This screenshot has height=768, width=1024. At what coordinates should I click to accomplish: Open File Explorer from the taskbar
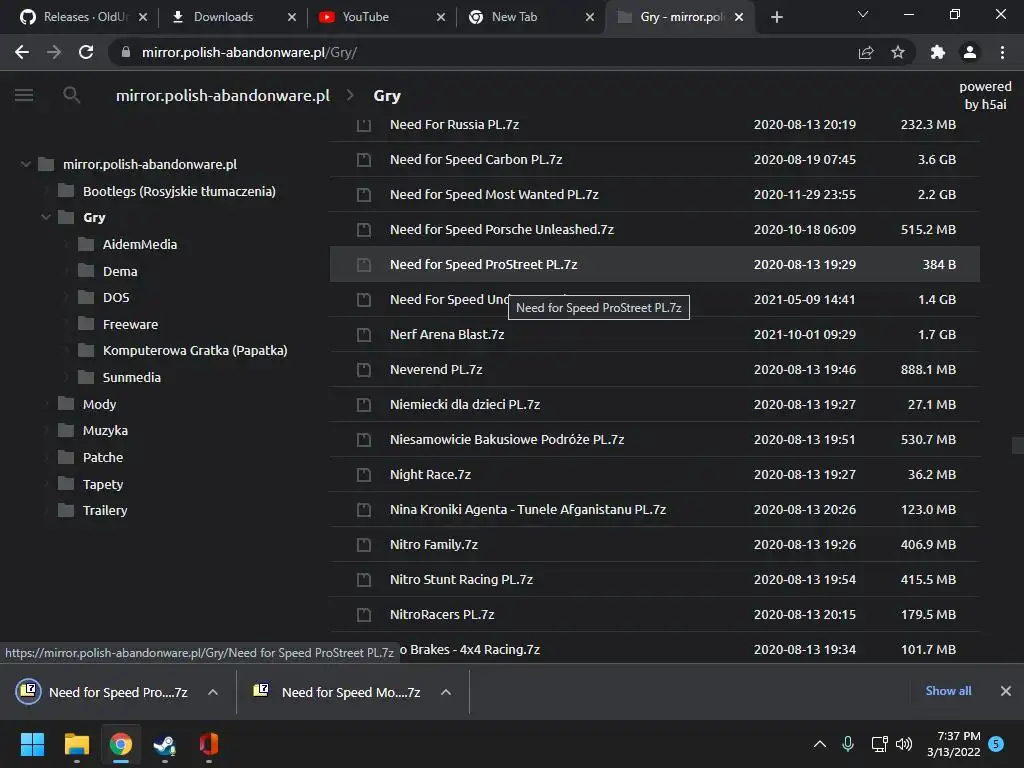tap(76, 744)
